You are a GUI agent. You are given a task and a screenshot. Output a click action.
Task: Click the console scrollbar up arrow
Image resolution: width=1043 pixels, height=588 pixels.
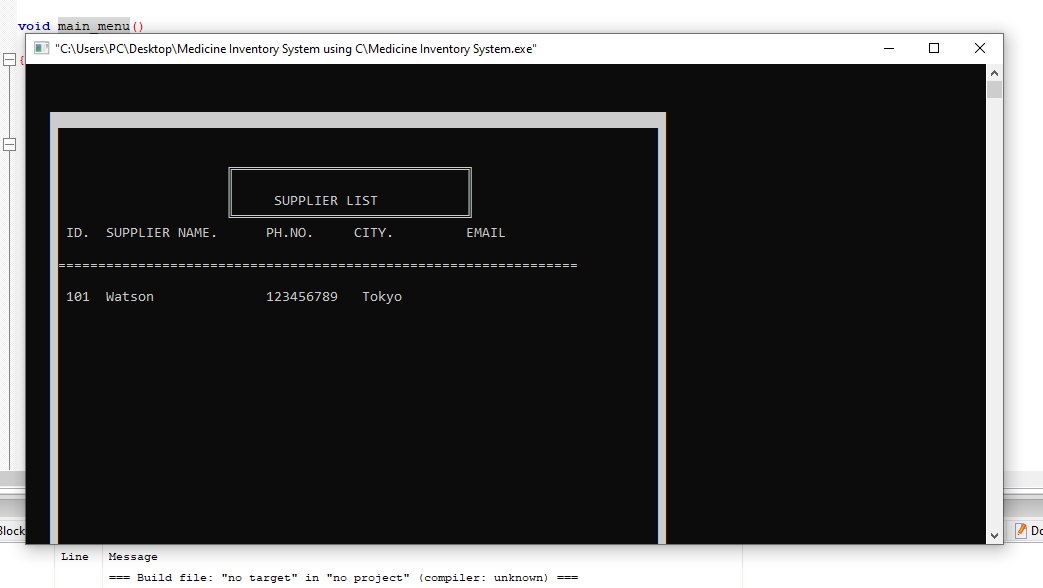pyautogui.click(x=994, y=73)
